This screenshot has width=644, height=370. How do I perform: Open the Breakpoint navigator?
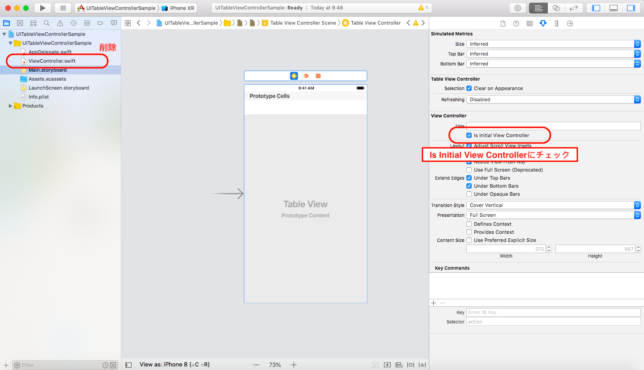point(100,23)
